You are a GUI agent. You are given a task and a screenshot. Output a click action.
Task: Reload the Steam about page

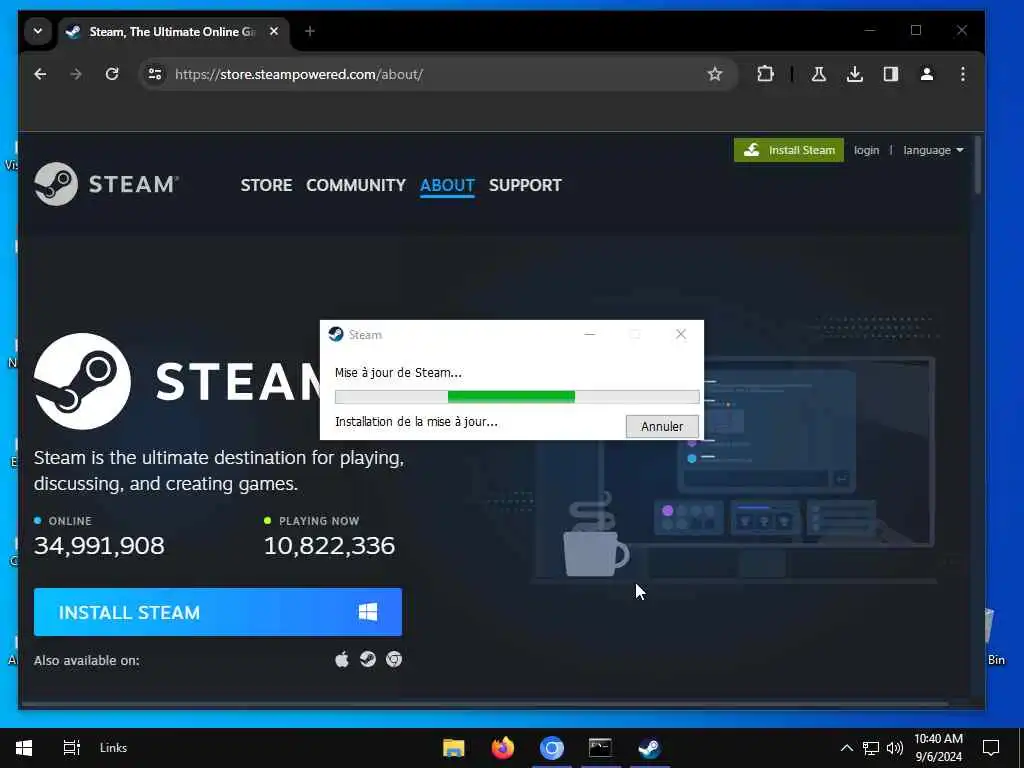coord(112,74)
